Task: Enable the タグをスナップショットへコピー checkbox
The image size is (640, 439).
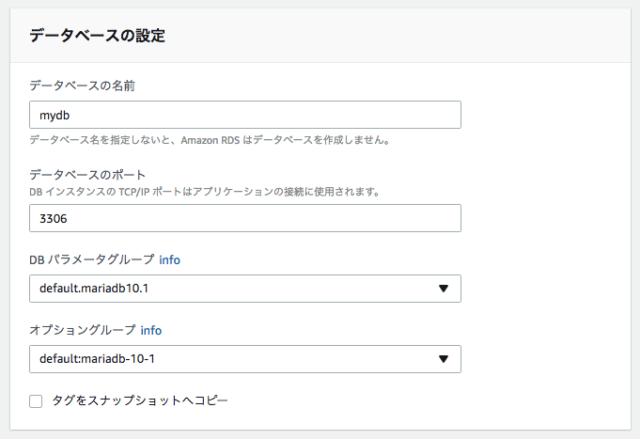Action: tap(36, 401)
